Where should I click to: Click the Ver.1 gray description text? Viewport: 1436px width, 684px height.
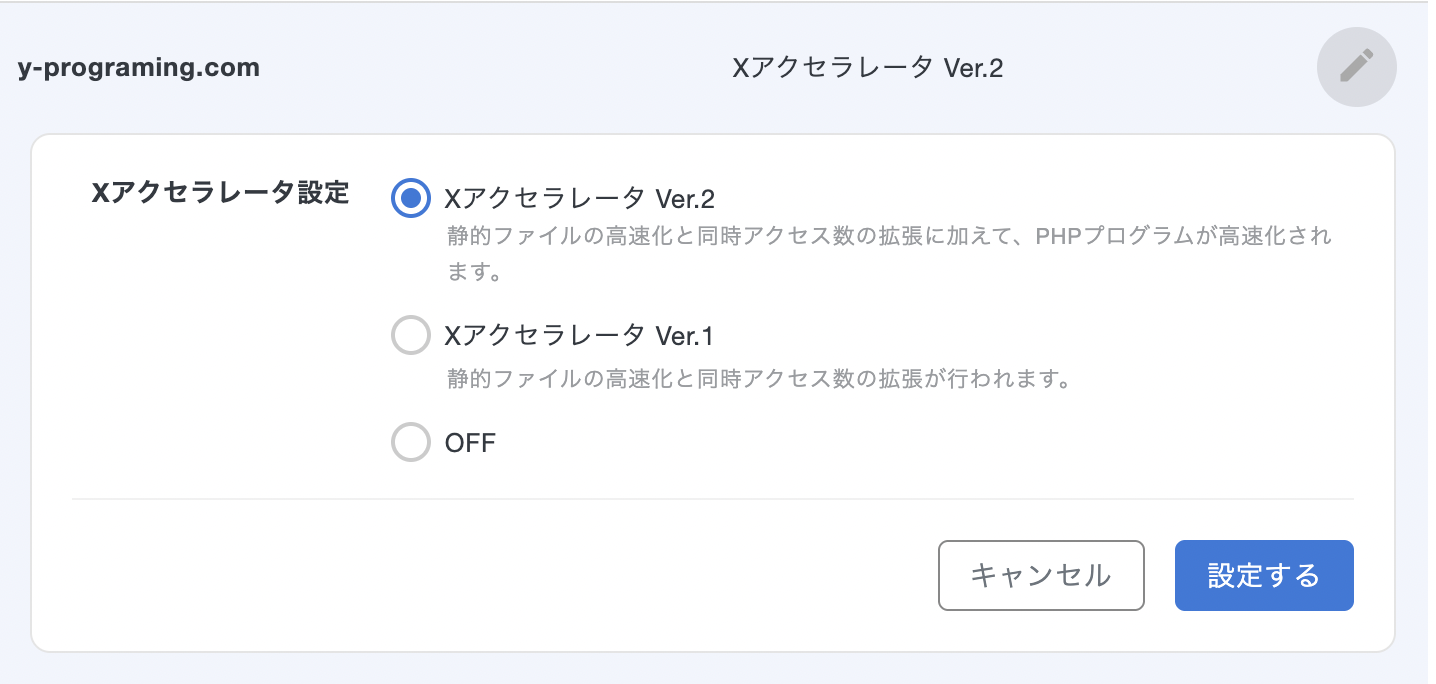point(758,380)
